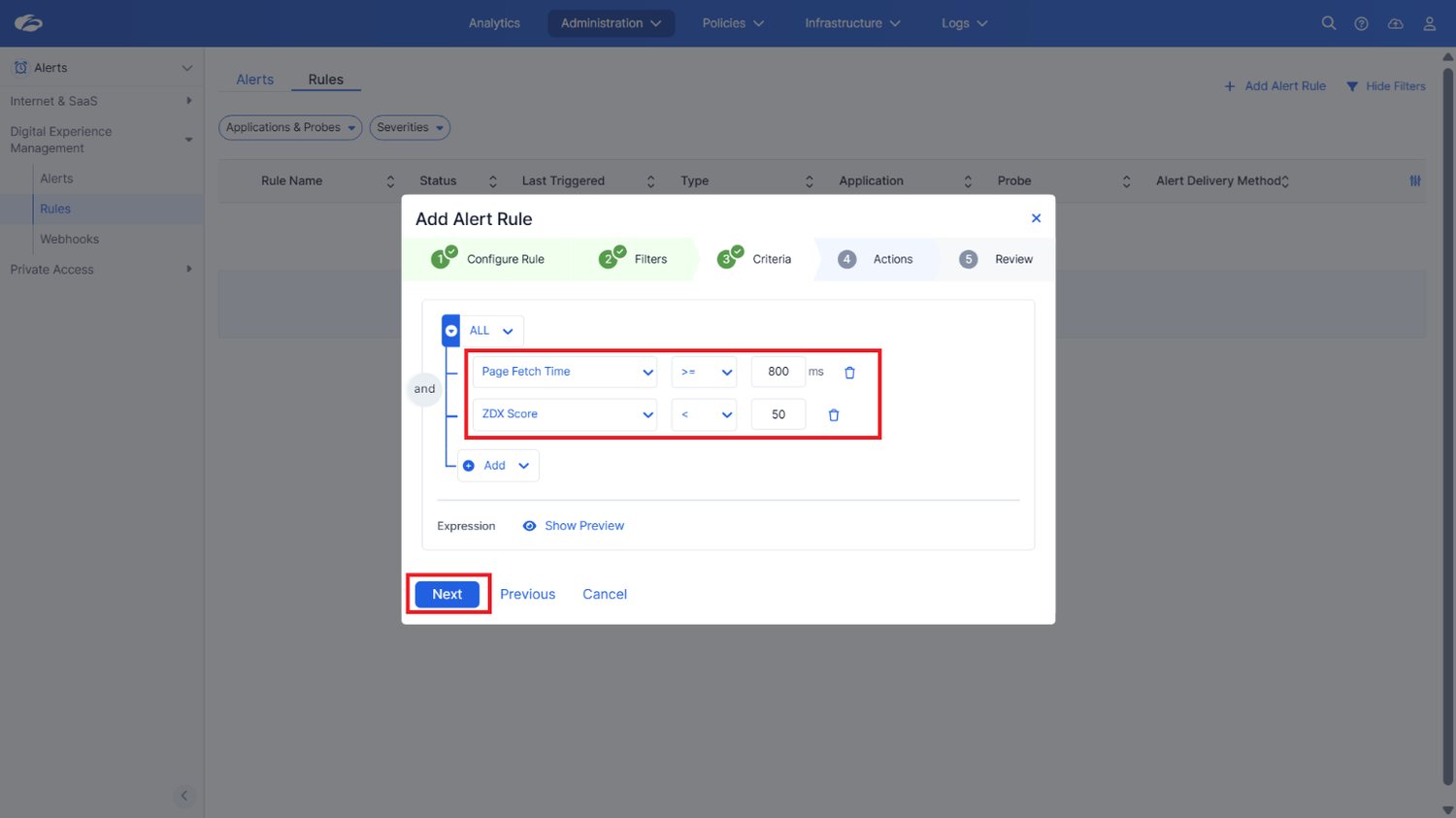Image resolution: width=1456 pixels, height=818 pixels.
Task: Click the Previous link
Action: point(528,594)
